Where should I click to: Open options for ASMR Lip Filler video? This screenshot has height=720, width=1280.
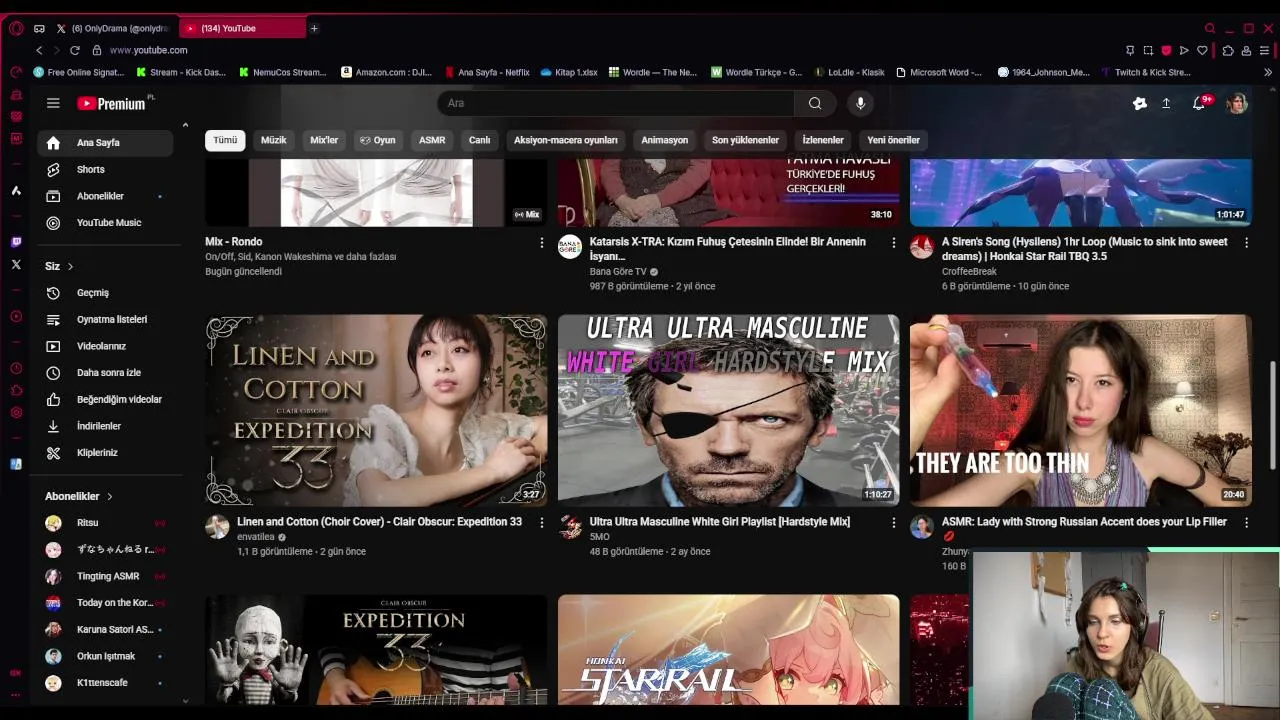point(1246,523)
